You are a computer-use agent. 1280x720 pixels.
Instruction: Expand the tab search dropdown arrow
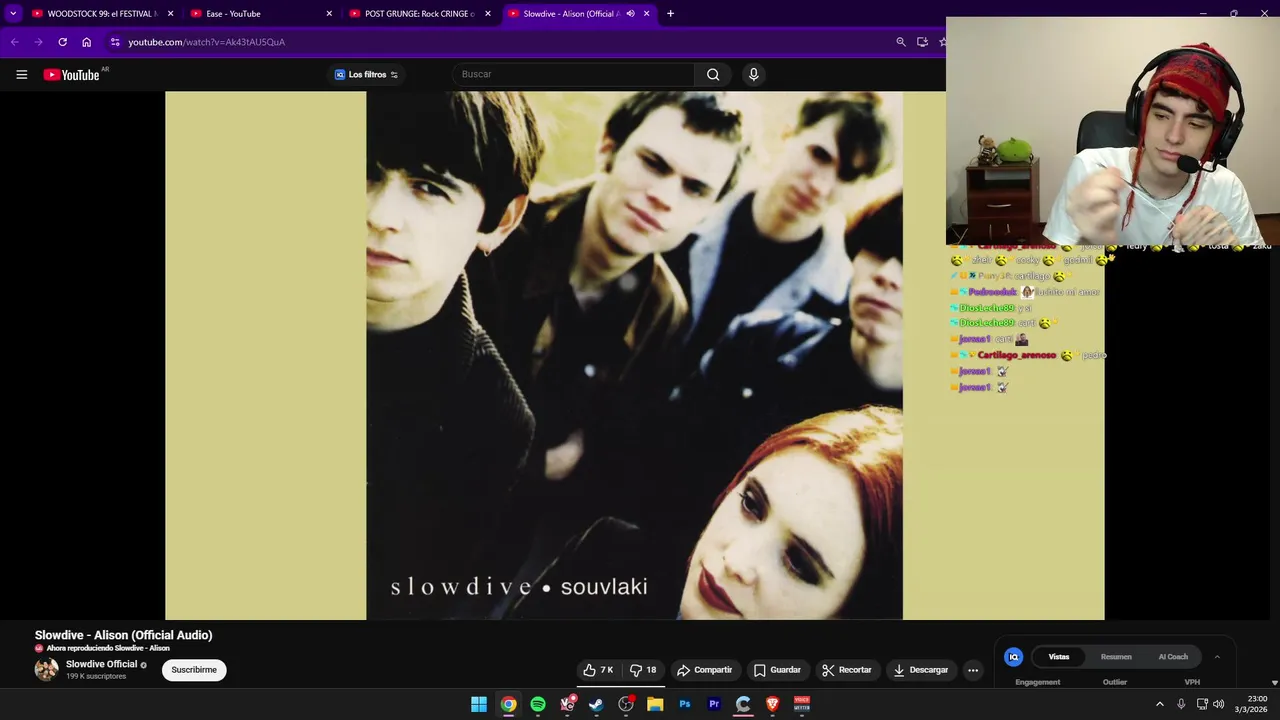click(13, 14)
